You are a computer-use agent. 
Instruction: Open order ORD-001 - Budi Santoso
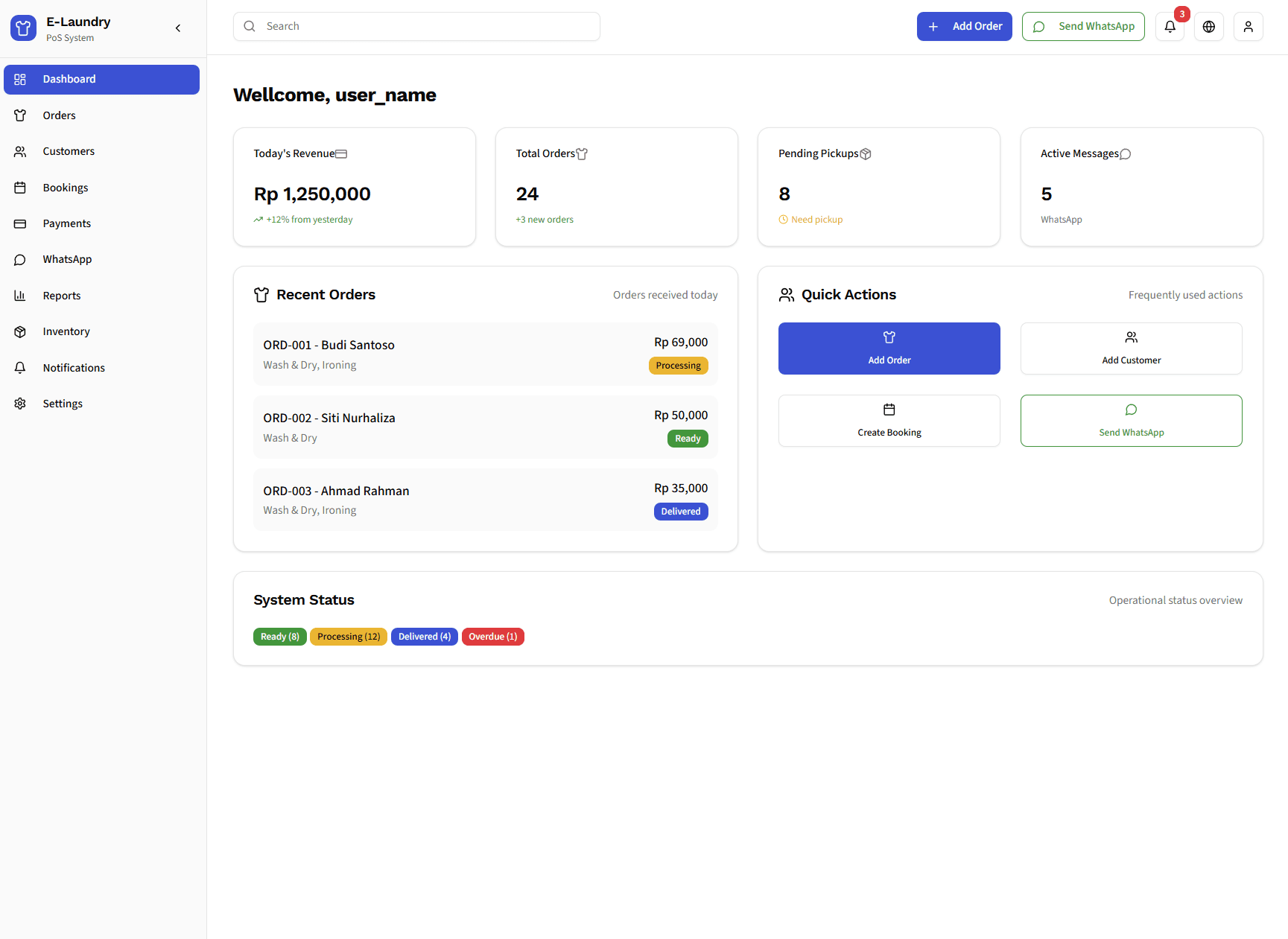486,354
